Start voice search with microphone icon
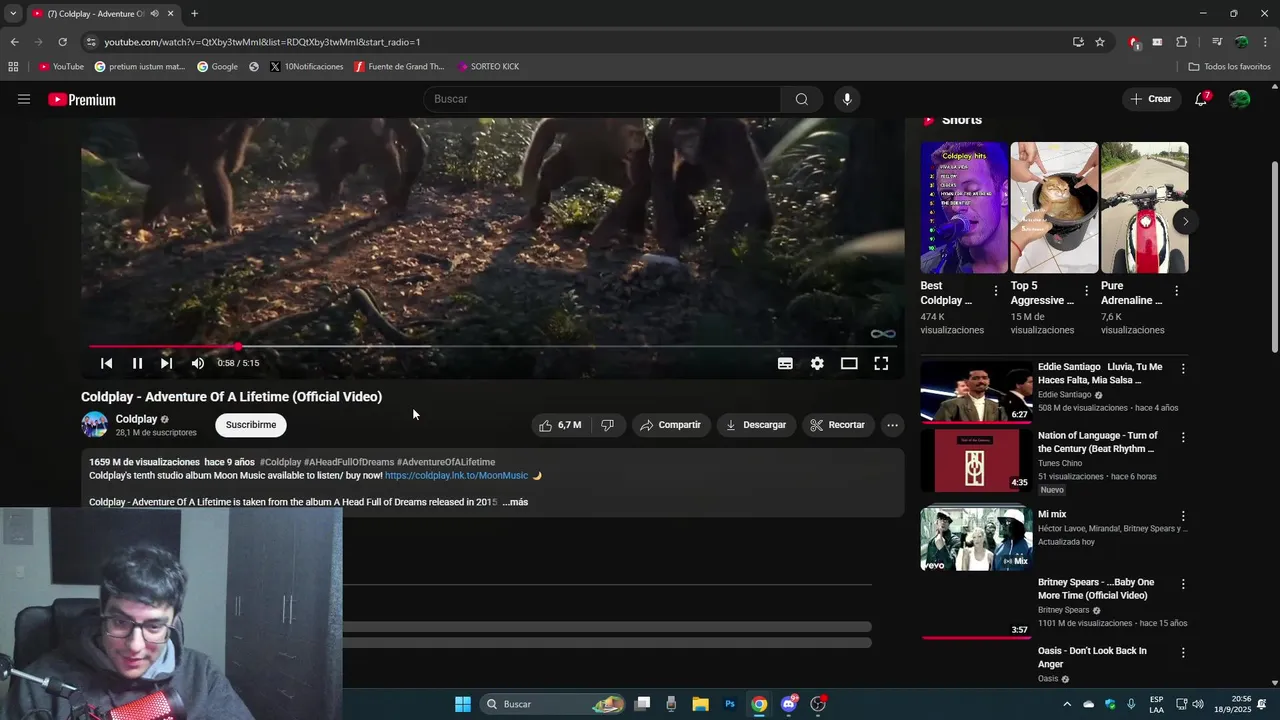The image size is (1280, 720). point(847,99)
